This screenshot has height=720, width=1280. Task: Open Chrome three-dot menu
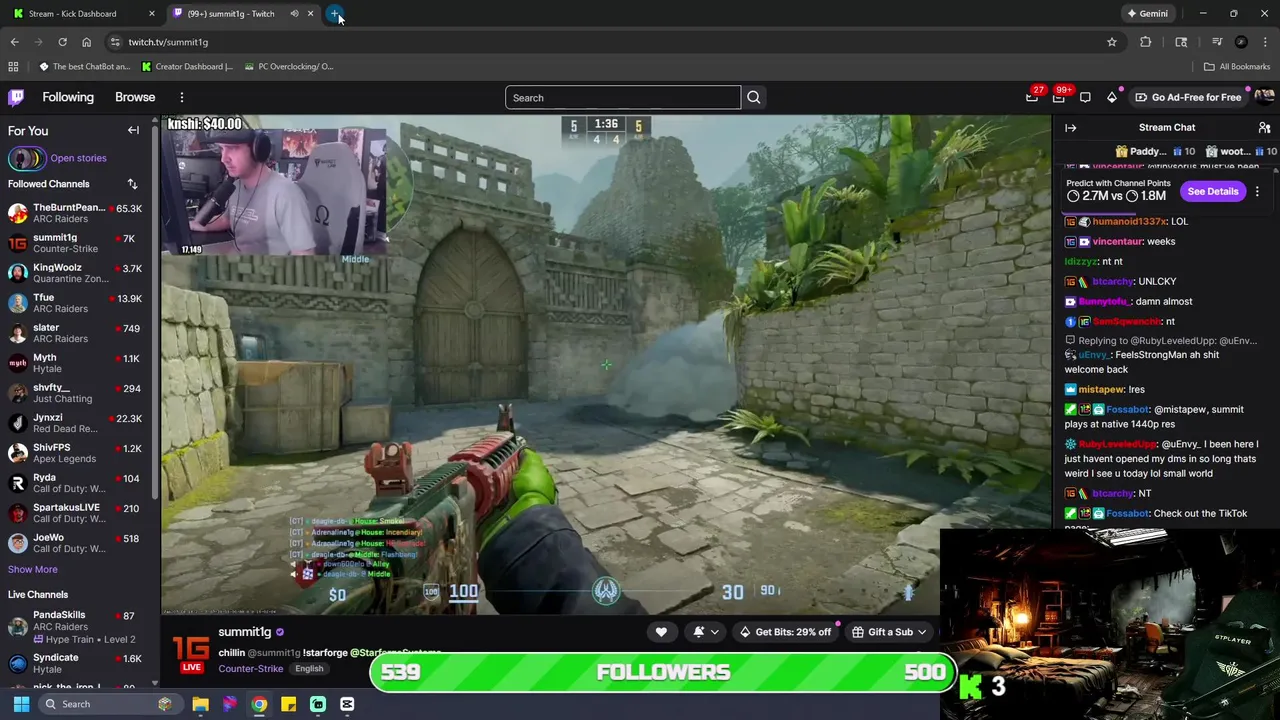coord(1265,42)
